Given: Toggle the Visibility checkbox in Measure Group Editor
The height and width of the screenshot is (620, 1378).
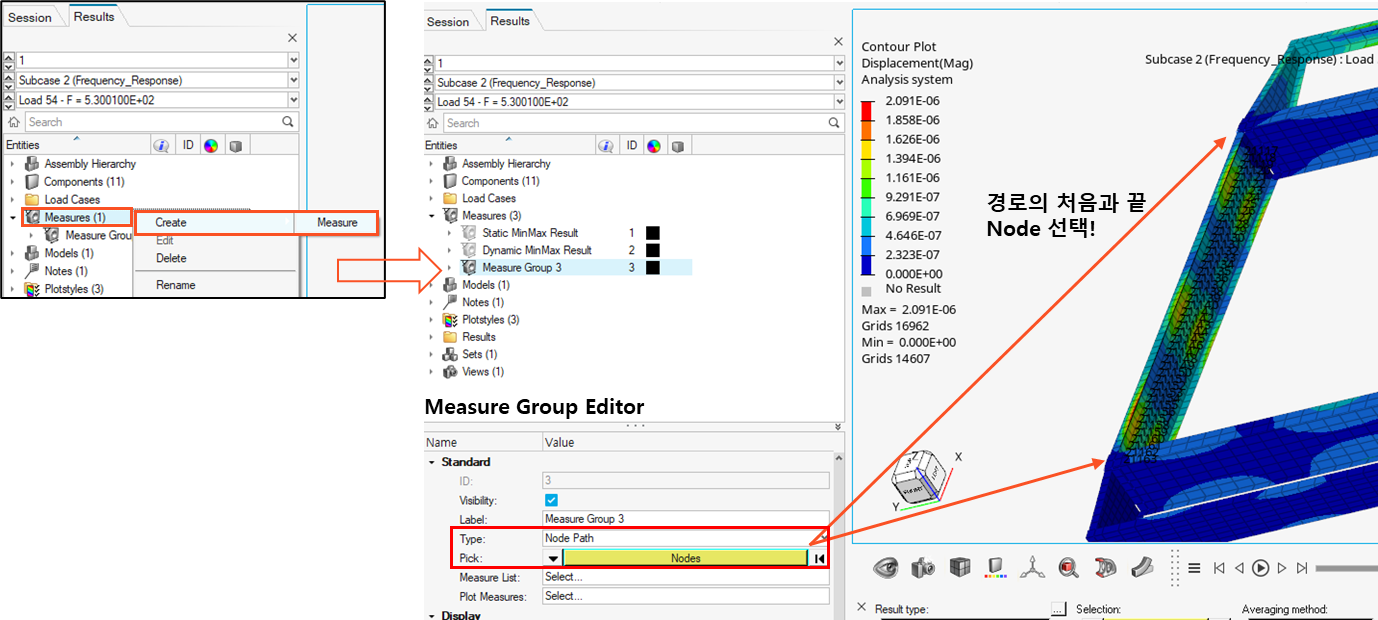Looking at the screenshot, I should tap(552, 500).
